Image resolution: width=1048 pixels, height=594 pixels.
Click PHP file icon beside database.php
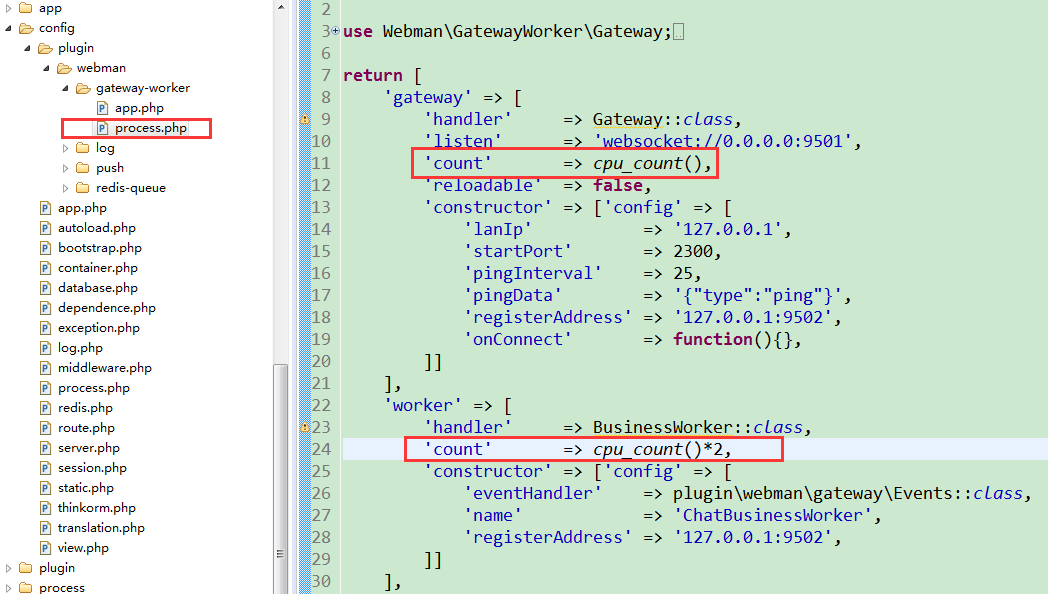(45, 288)
